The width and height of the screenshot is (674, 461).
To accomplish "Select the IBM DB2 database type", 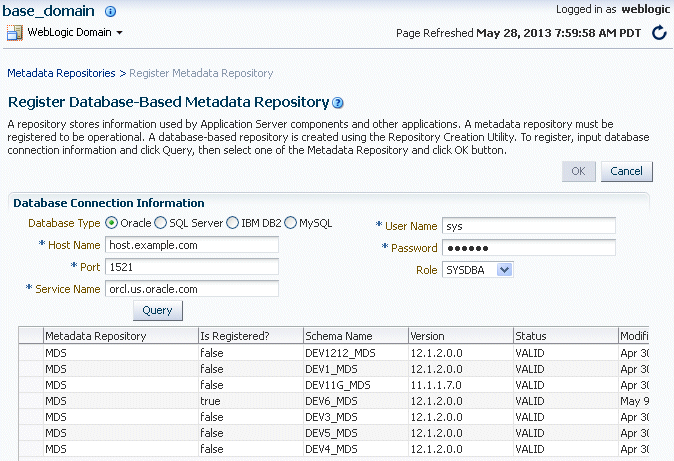I will [233, 223].
